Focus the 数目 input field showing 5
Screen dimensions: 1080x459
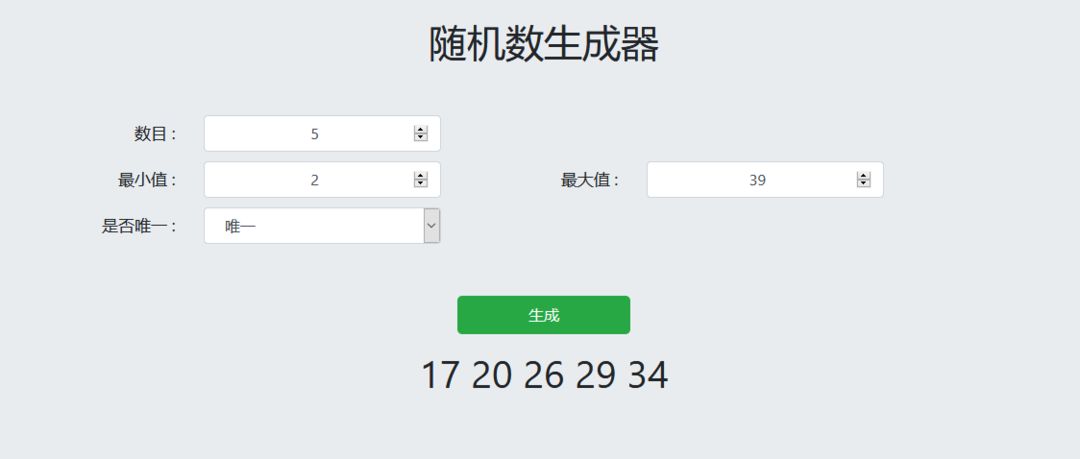322,134
